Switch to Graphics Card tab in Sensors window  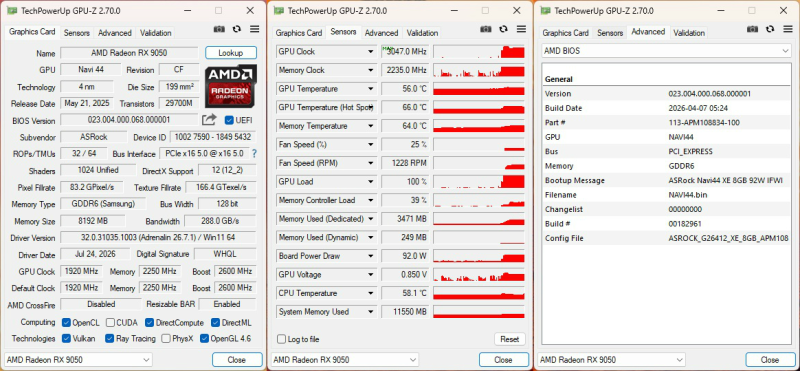coord(299,33)
